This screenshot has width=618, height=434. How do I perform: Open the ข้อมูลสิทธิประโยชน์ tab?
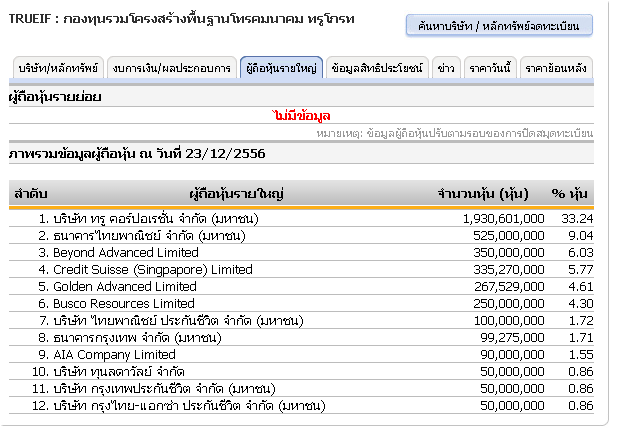pos(377,68)
